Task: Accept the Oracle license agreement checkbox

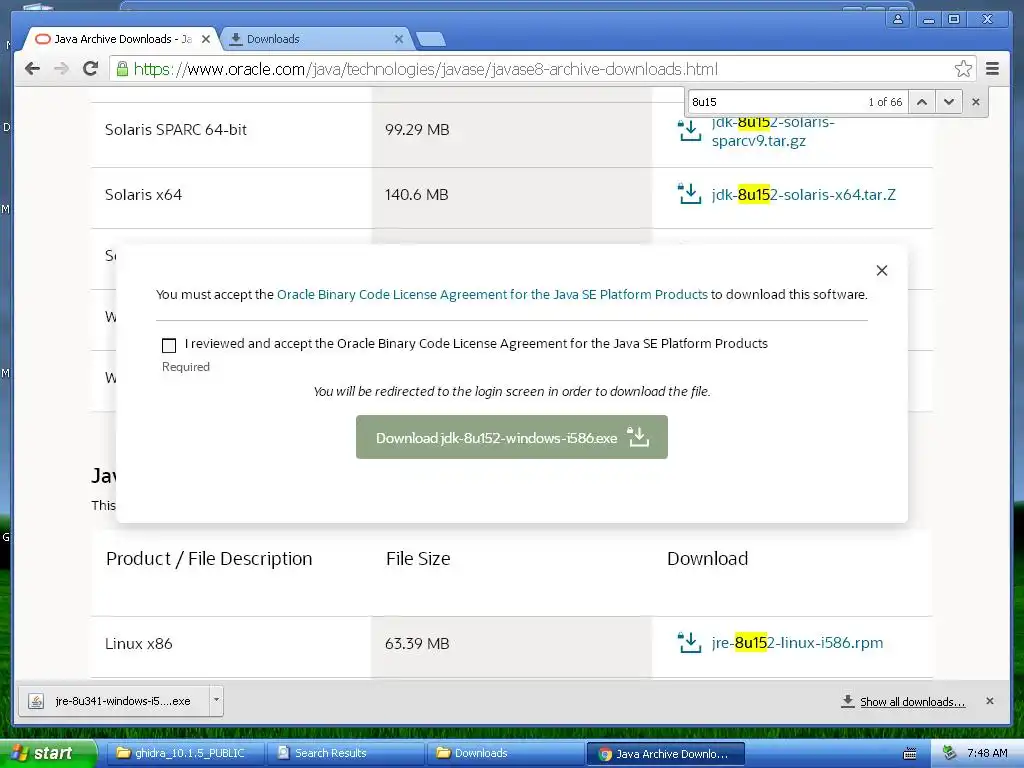Action: point(169,345)
